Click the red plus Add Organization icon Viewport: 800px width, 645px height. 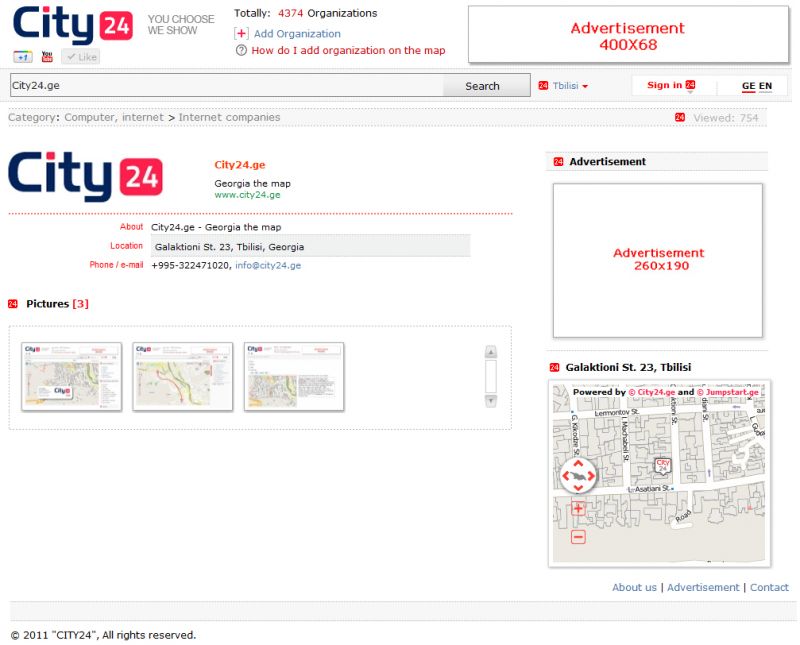241,33
